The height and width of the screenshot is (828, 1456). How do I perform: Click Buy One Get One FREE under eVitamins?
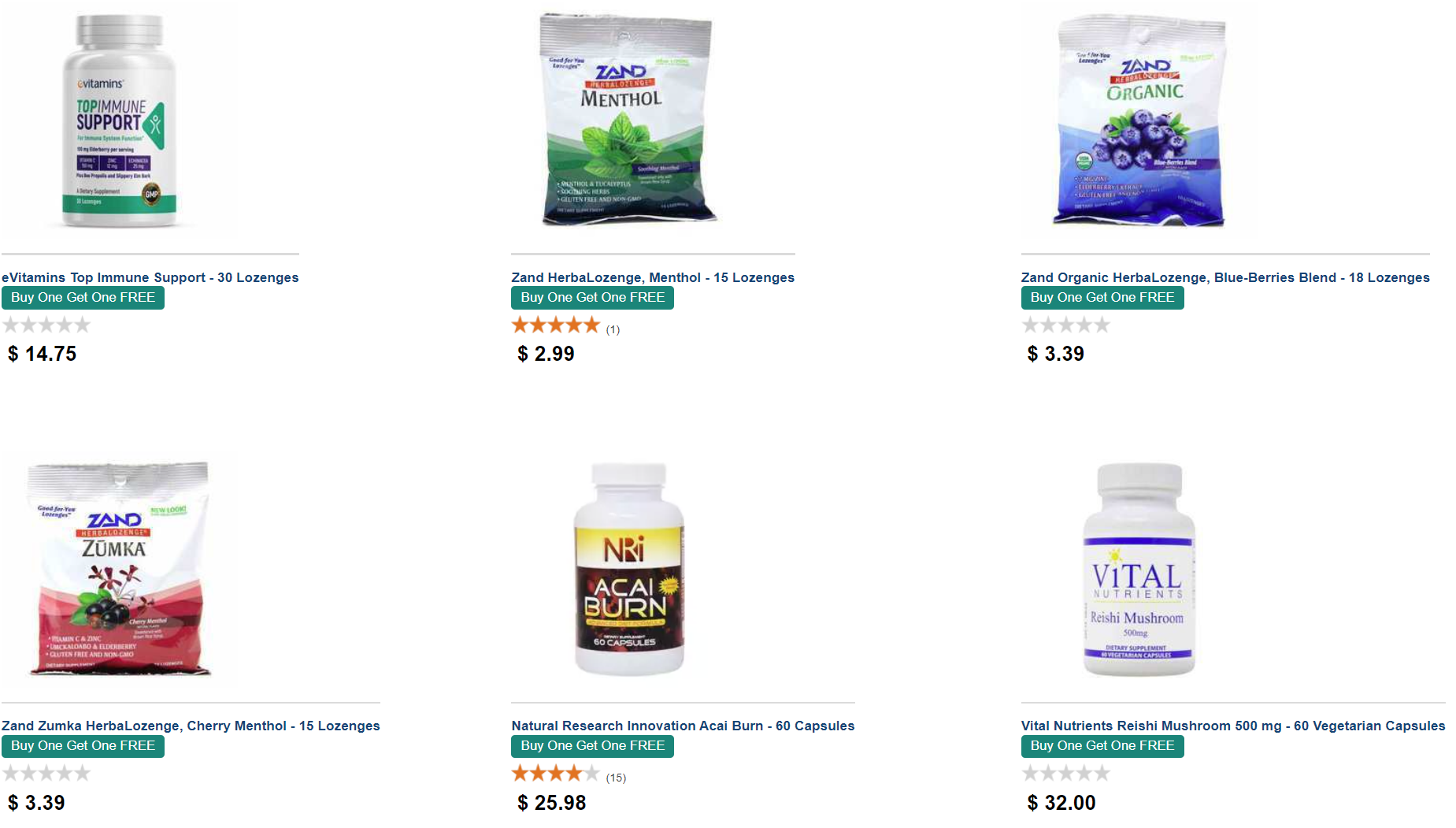pyautogui.click(x=83, y=298)
